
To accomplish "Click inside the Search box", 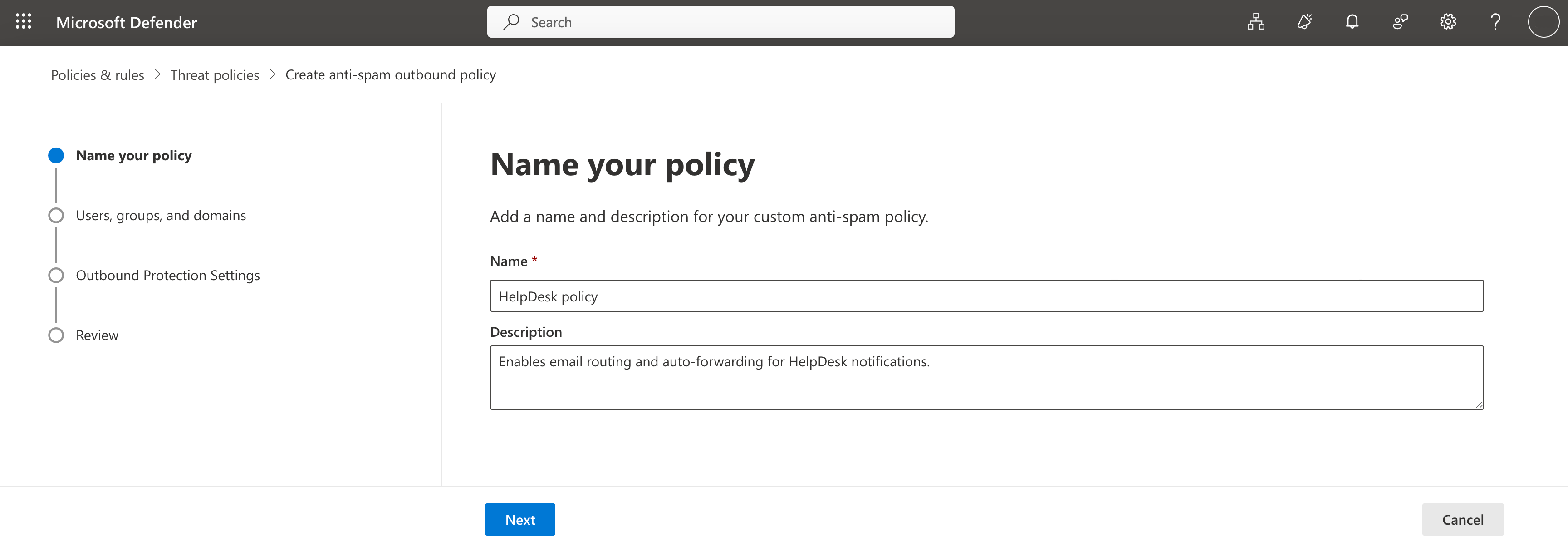I will point(720,22).
